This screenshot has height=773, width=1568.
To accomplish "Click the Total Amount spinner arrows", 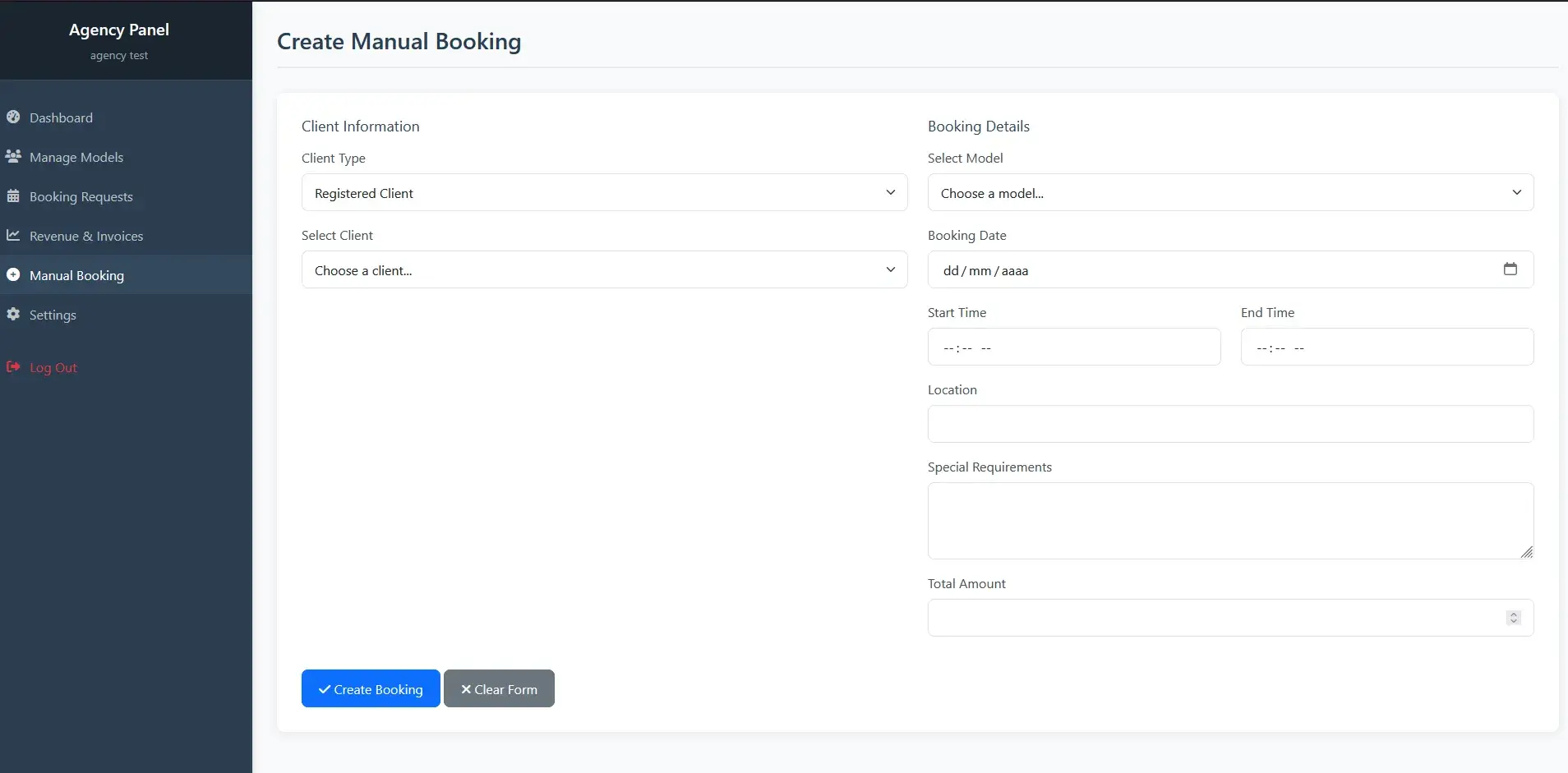I will point(1513,618).
